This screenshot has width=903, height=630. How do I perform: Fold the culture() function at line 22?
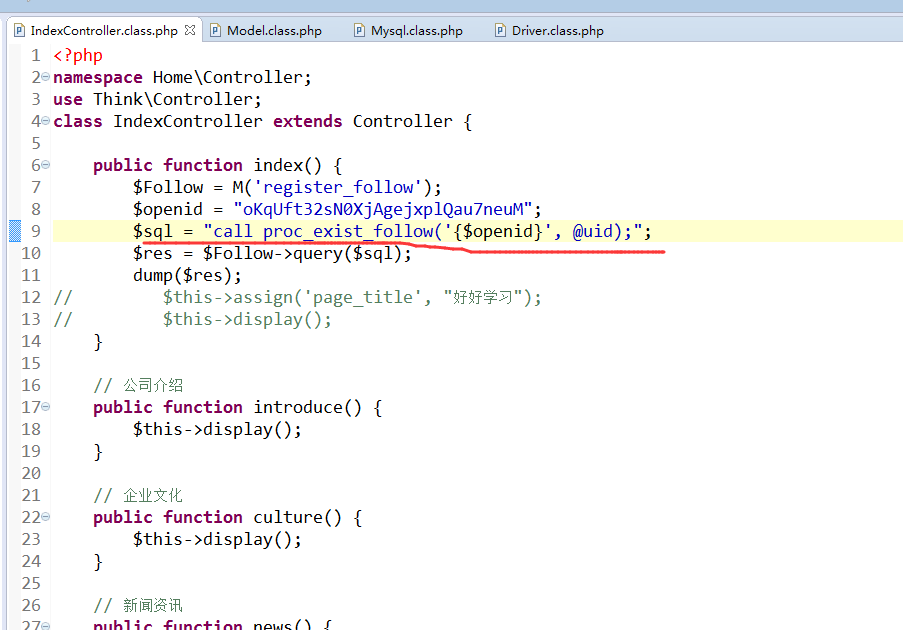(46, 518)
